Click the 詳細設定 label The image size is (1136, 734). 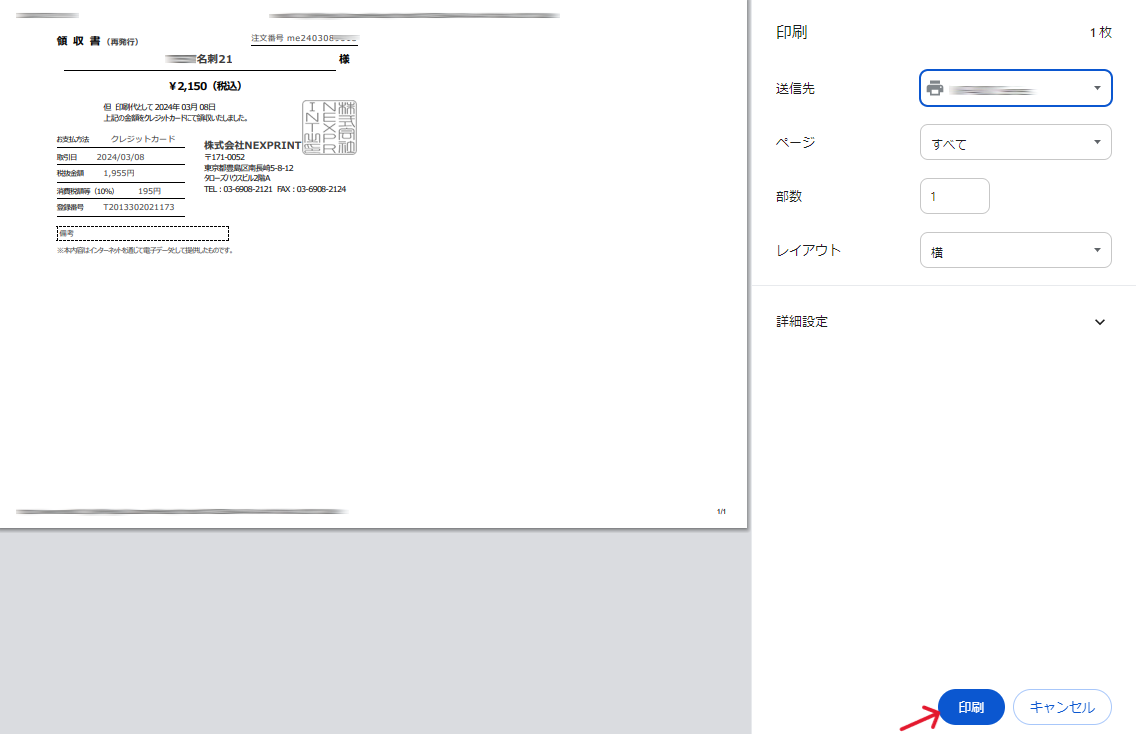tap(802, 322)
